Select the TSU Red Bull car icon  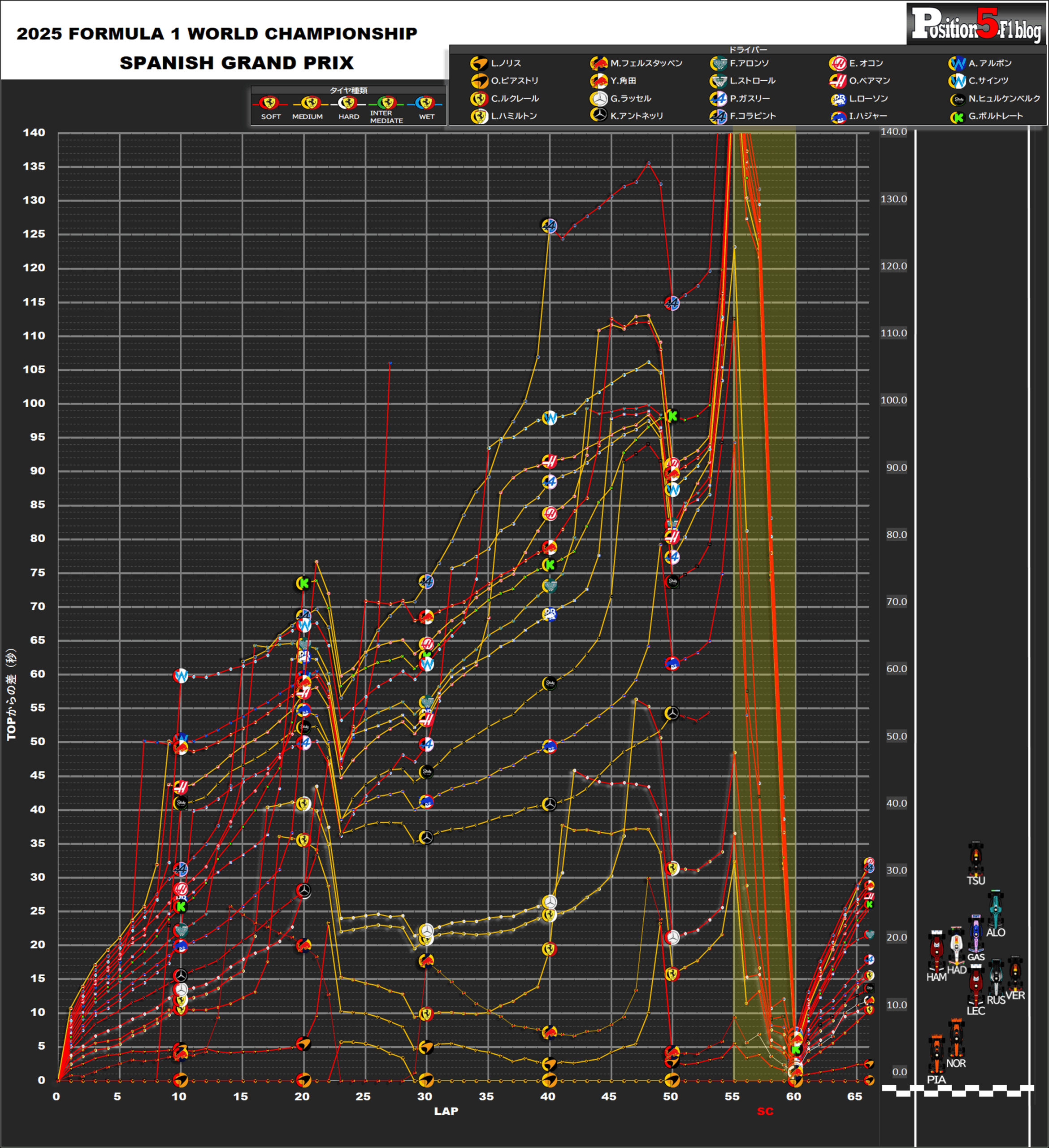pyautogui.click(x=975, y=859)
